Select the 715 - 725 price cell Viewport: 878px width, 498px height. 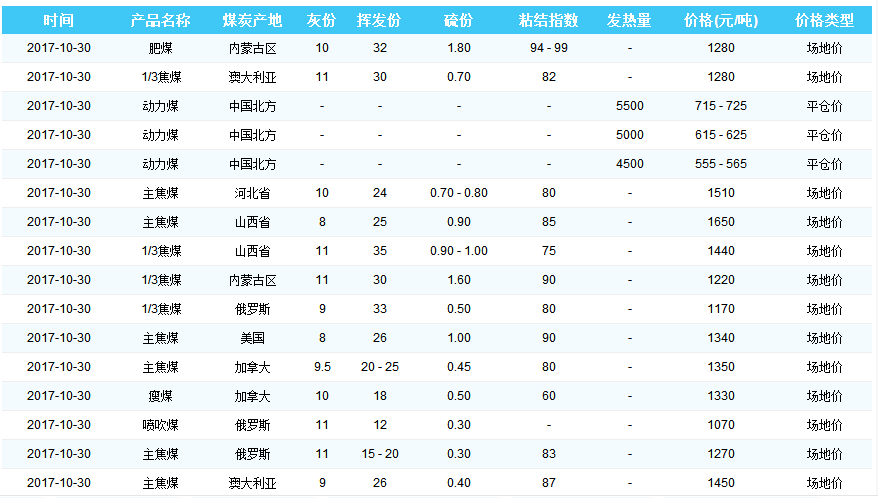[x=720, y=106]
